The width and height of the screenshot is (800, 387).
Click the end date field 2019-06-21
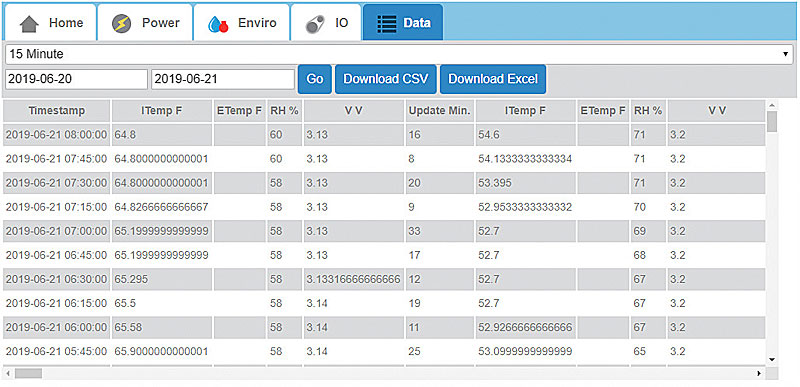223,80
